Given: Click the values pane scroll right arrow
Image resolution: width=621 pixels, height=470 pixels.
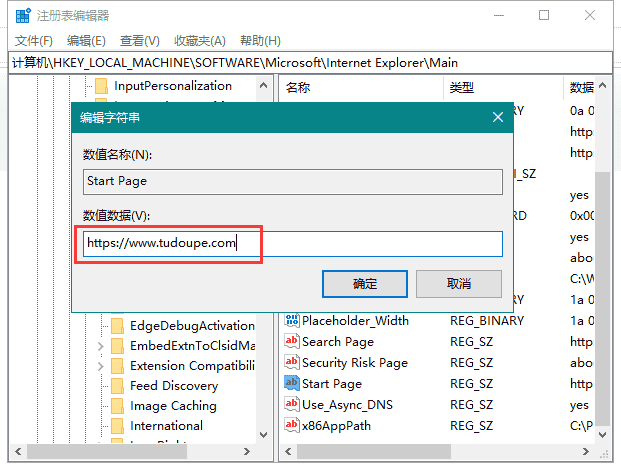Looking at the screenshot, I should point(586,451).
